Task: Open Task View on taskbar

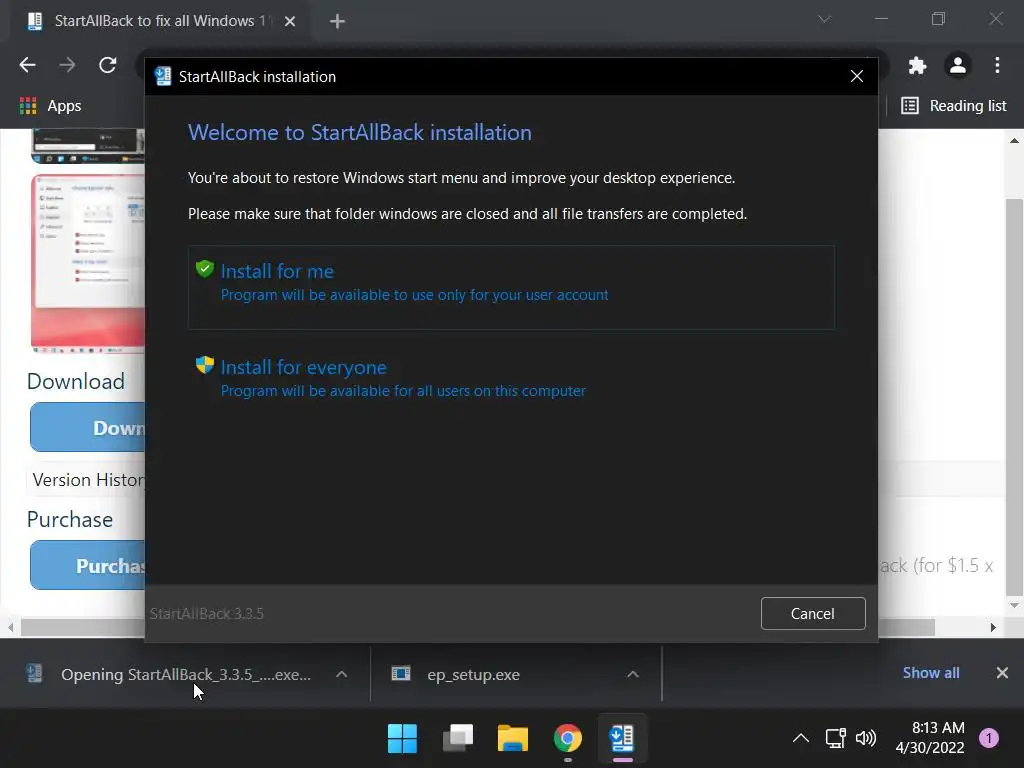Action: (x=458, y=739)
